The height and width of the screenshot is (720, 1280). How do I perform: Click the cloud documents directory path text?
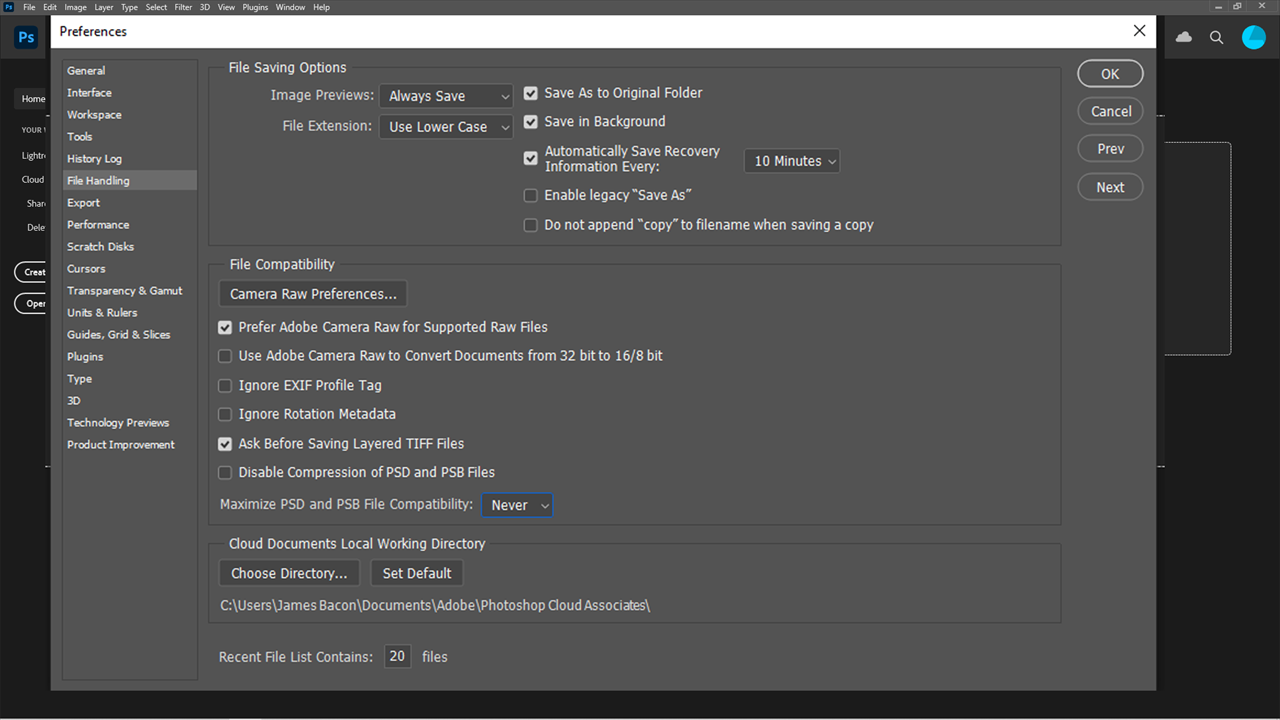435,605
